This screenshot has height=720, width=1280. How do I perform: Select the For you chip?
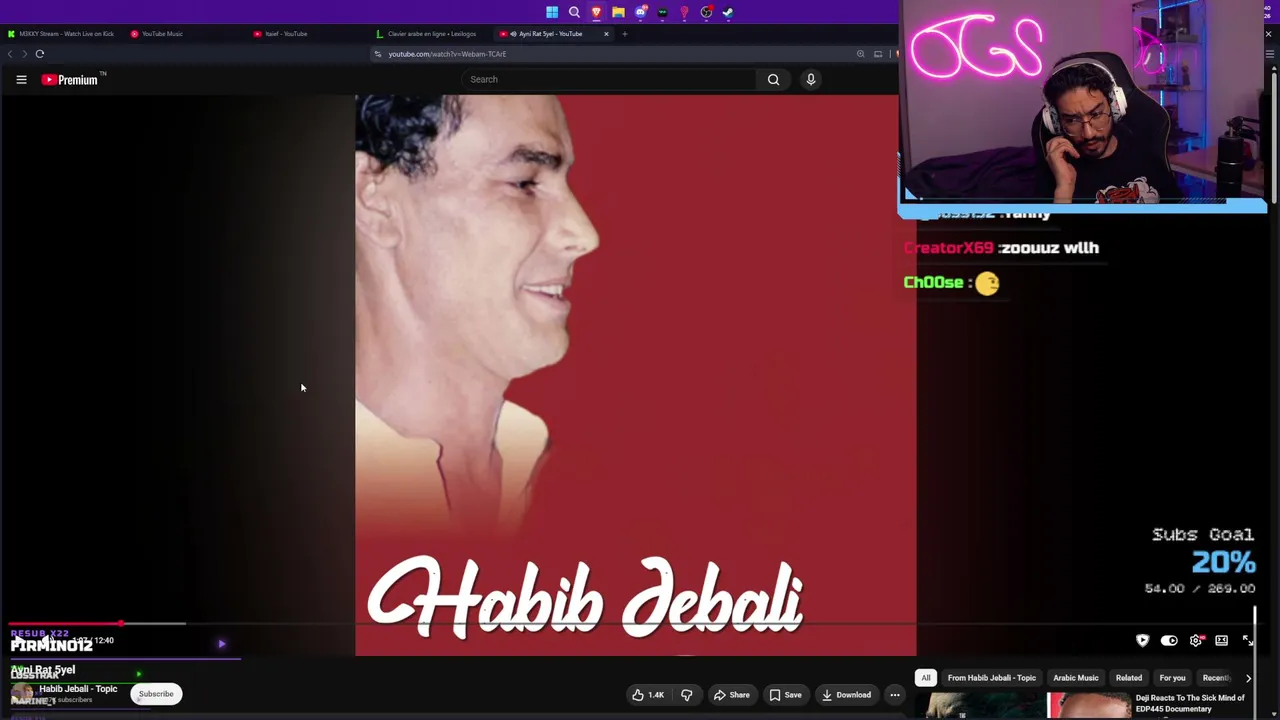(1172, 678)
